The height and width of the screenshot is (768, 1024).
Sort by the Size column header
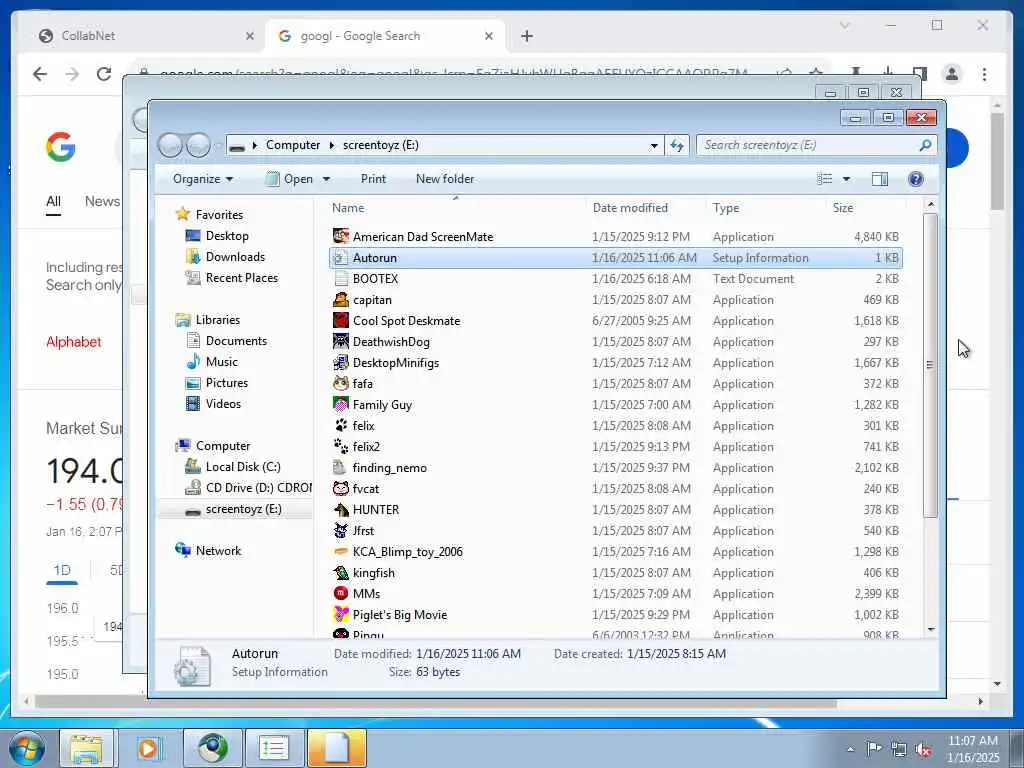866,208
